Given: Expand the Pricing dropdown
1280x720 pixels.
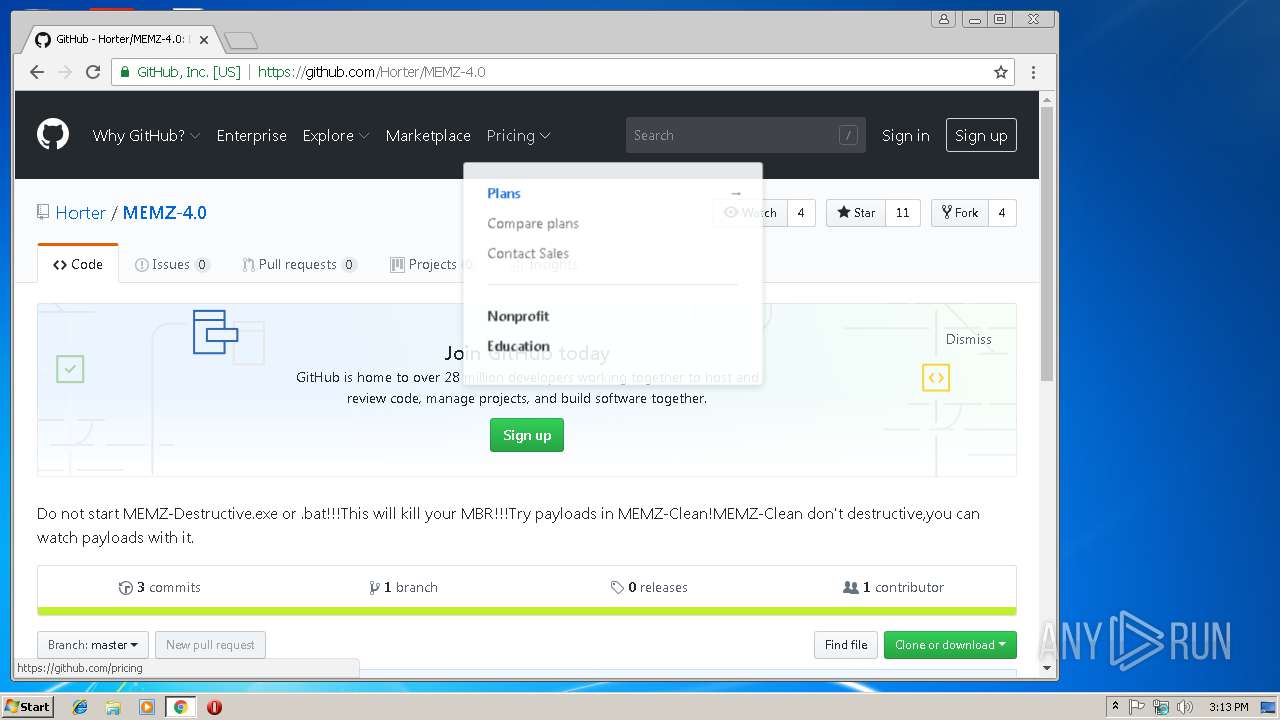Looking at the screenshot, I should [518, 136].
